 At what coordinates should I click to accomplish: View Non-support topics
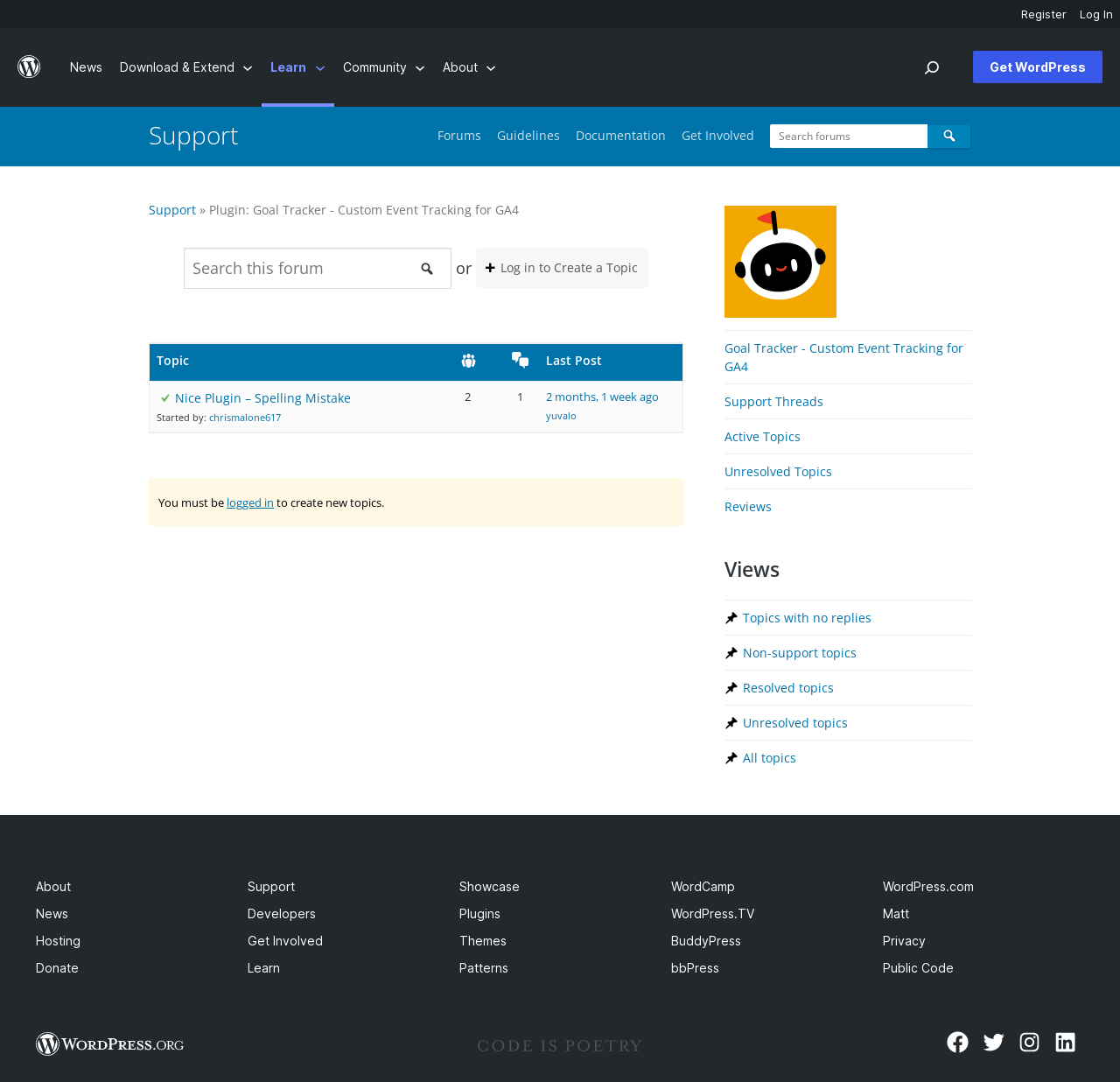[x=800, y=653]
